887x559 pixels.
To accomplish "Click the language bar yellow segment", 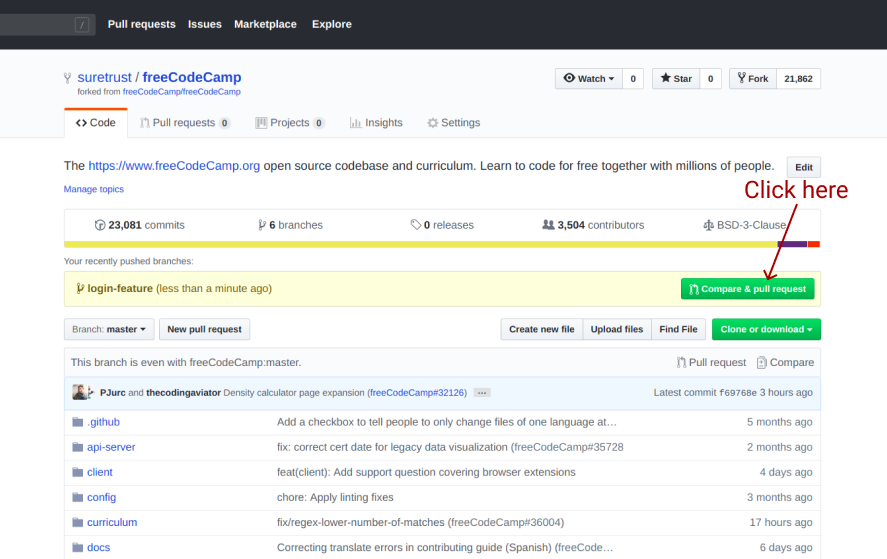I will point(420,244).
